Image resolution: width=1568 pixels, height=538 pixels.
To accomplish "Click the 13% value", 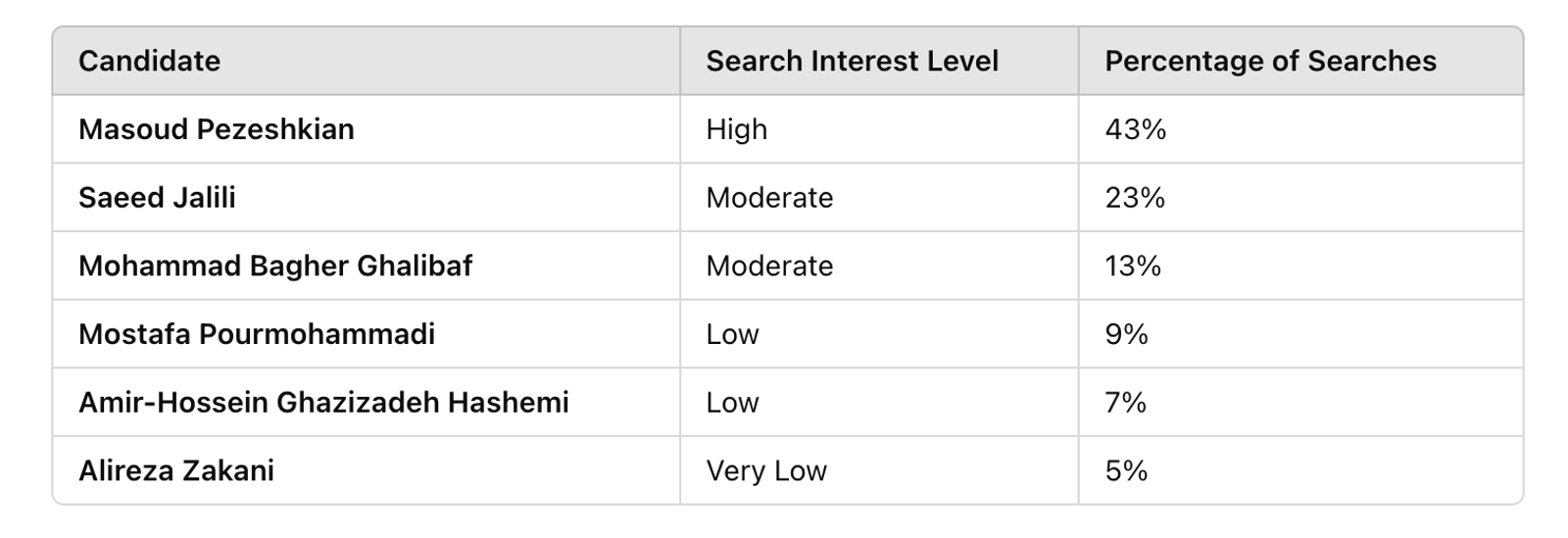I will pyautogui.click(x=1133, y=266).
